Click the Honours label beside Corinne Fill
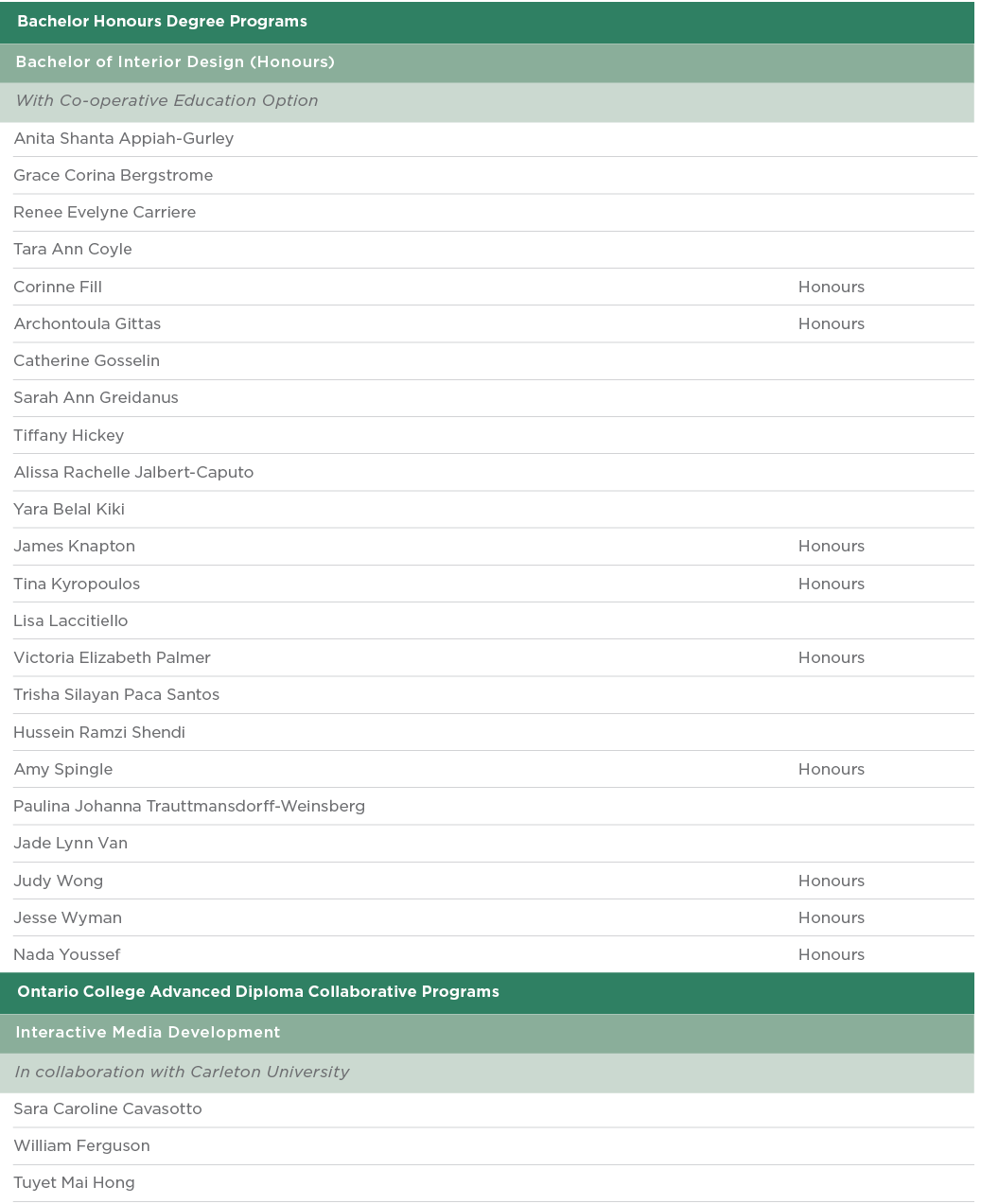The image size is (981, 1204). pos(831,287)
